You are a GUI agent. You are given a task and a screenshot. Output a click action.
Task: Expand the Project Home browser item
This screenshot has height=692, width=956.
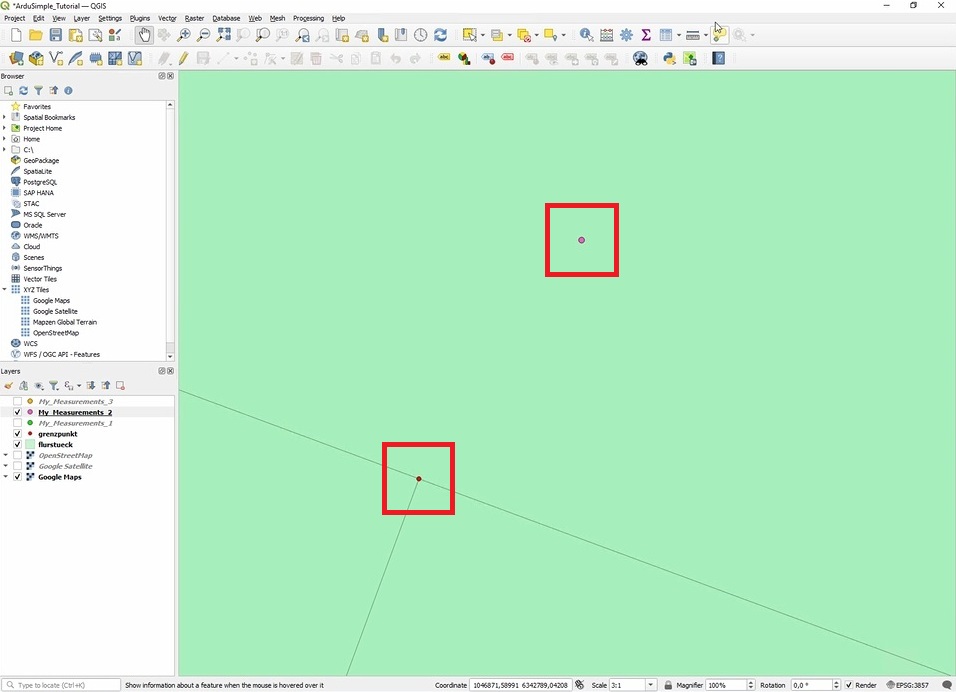5,128
